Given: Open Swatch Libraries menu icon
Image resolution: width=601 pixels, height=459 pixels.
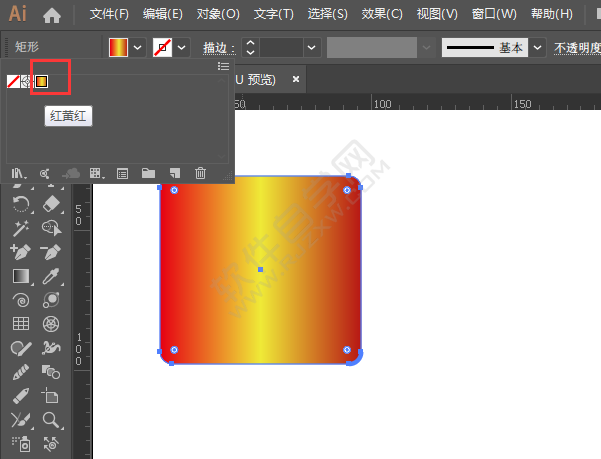Looking at the screenshot, I should click(18, 173).
